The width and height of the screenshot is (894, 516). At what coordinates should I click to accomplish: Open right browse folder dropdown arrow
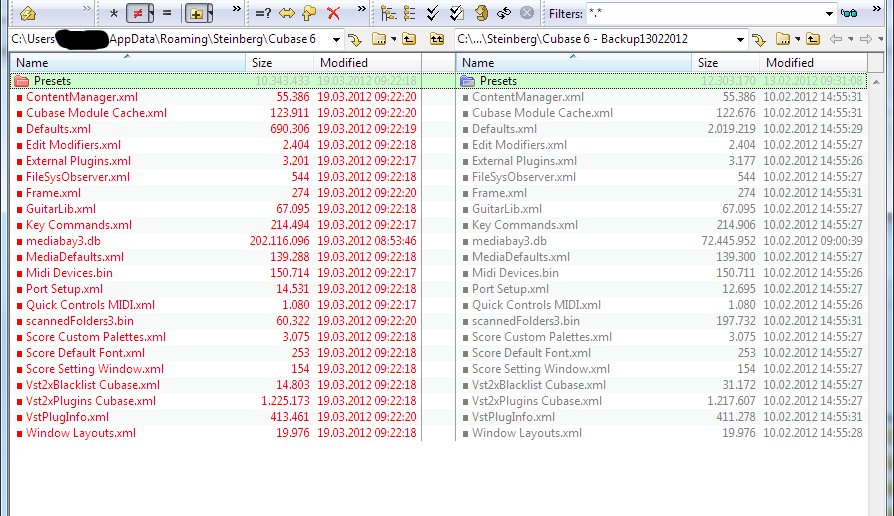click(797, 39)
